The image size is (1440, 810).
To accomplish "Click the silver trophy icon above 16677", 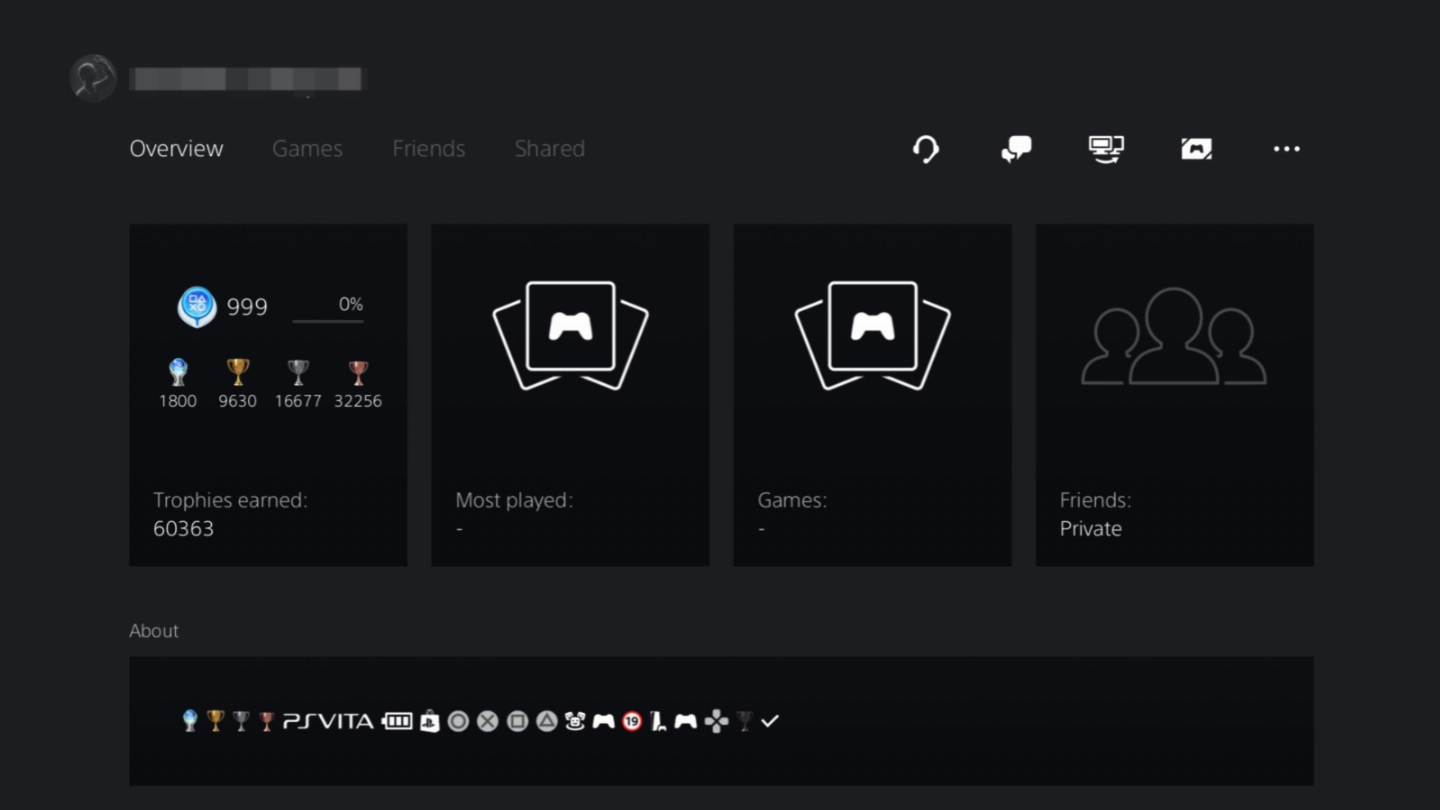I will (298, 372).
